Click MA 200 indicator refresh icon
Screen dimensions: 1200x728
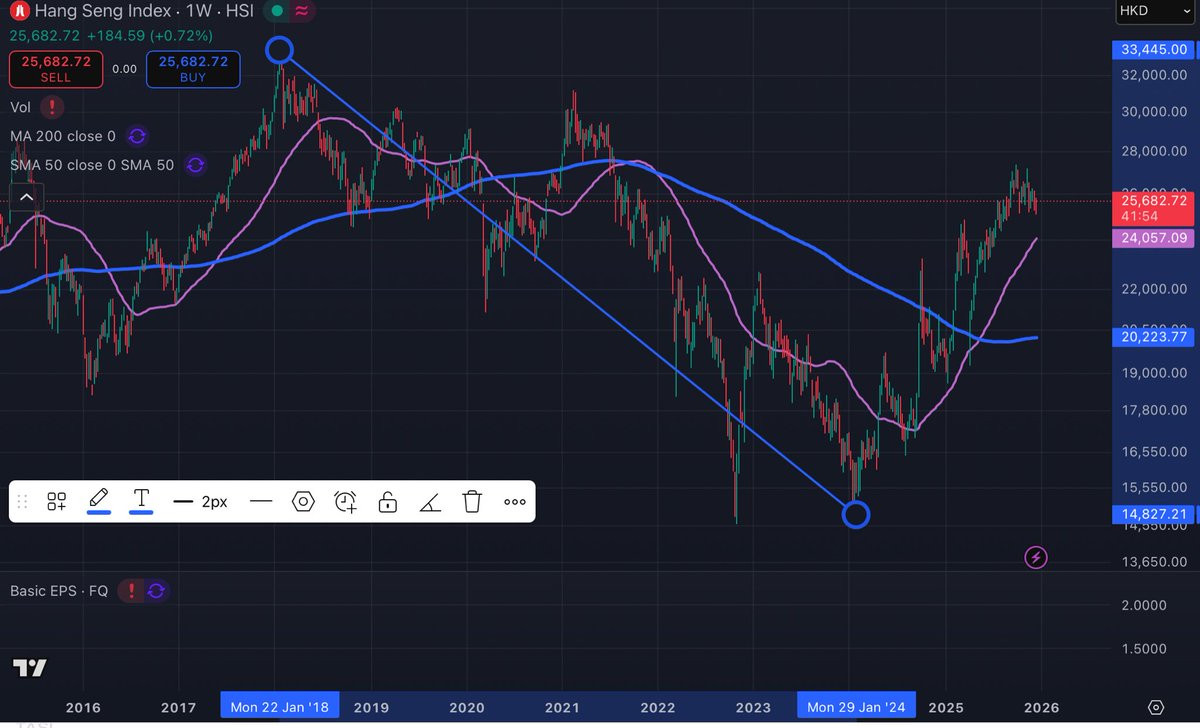137,136
